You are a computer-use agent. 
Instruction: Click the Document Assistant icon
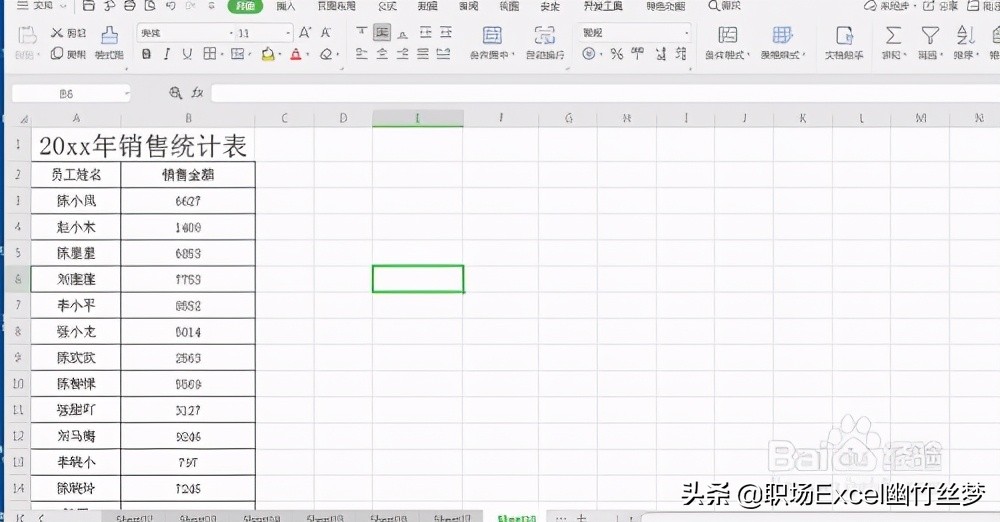click(x=844, y=35)
